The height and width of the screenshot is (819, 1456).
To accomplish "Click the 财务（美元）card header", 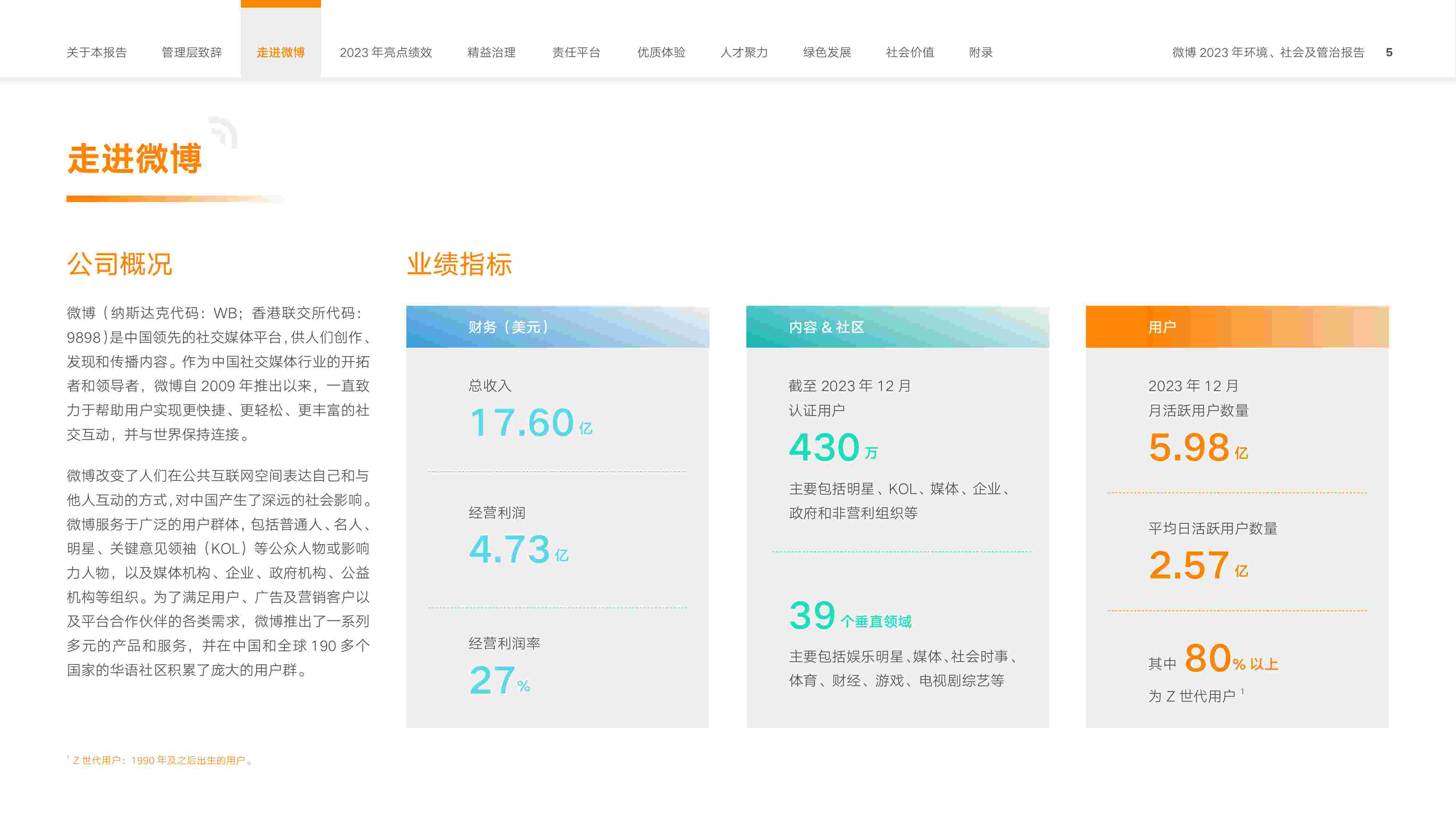I will click(x=557, y=327).
